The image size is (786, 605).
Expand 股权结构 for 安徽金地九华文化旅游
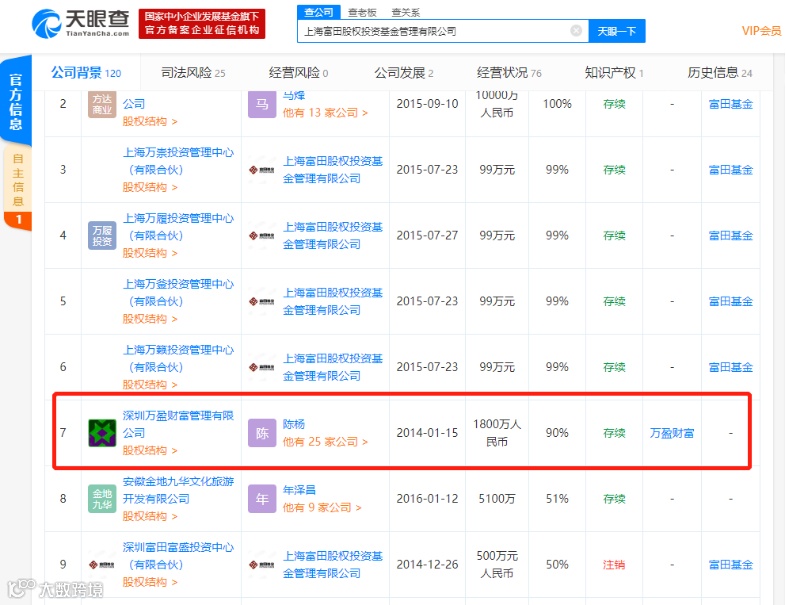[150, 516]
